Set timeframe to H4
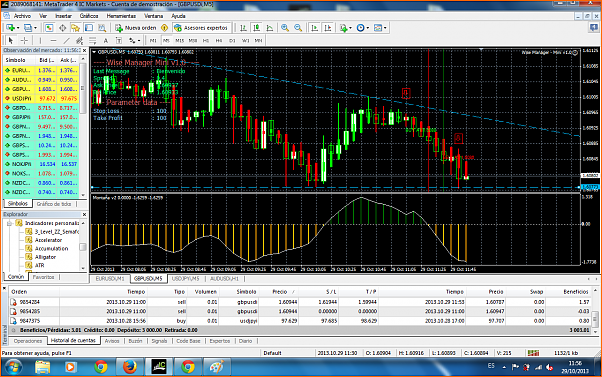This screenshot has height=377, width=602. [219, 40]
